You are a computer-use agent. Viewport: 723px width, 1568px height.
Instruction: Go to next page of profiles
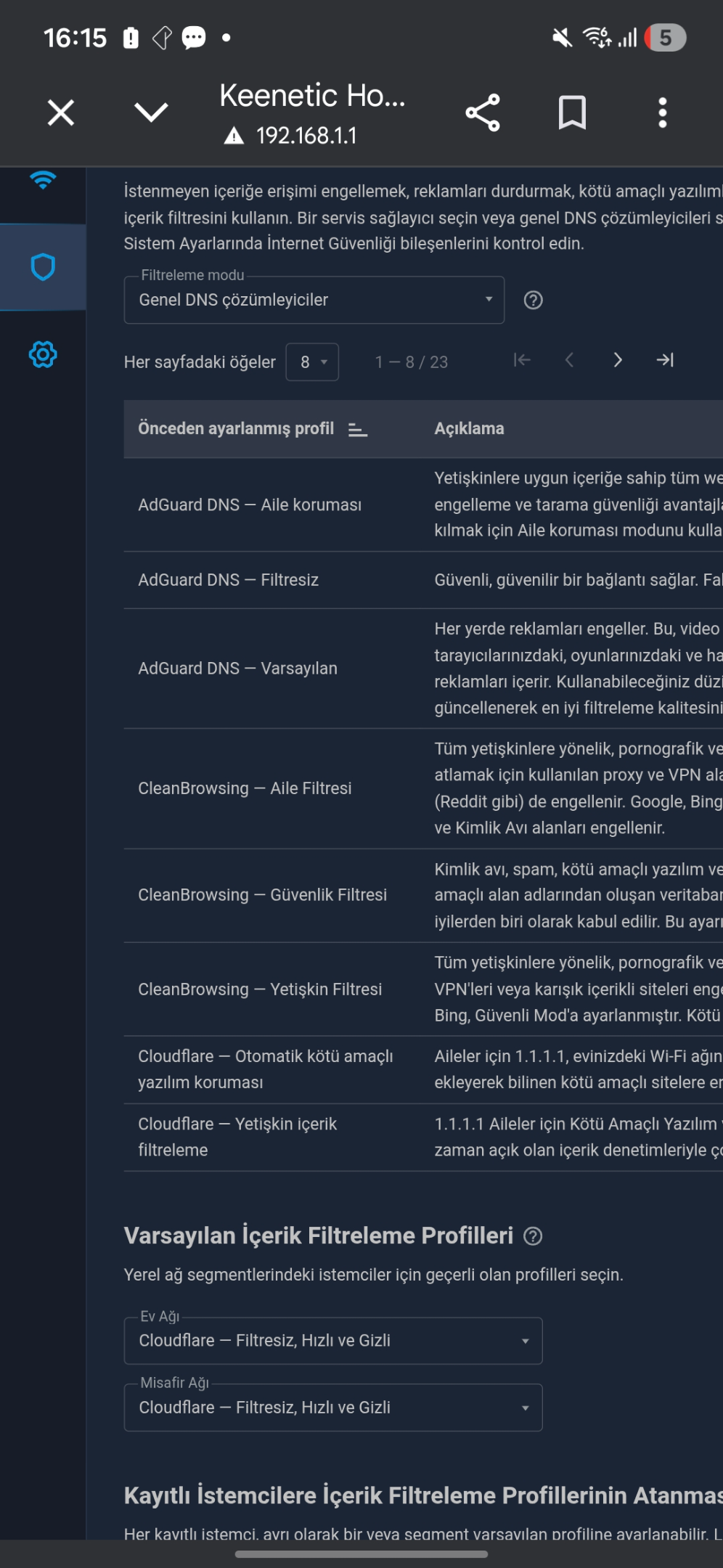618,360
